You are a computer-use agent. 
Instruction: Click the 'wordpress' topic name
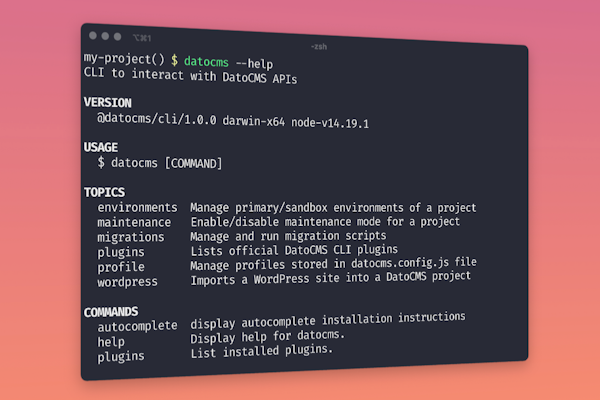tap(127, 282)
